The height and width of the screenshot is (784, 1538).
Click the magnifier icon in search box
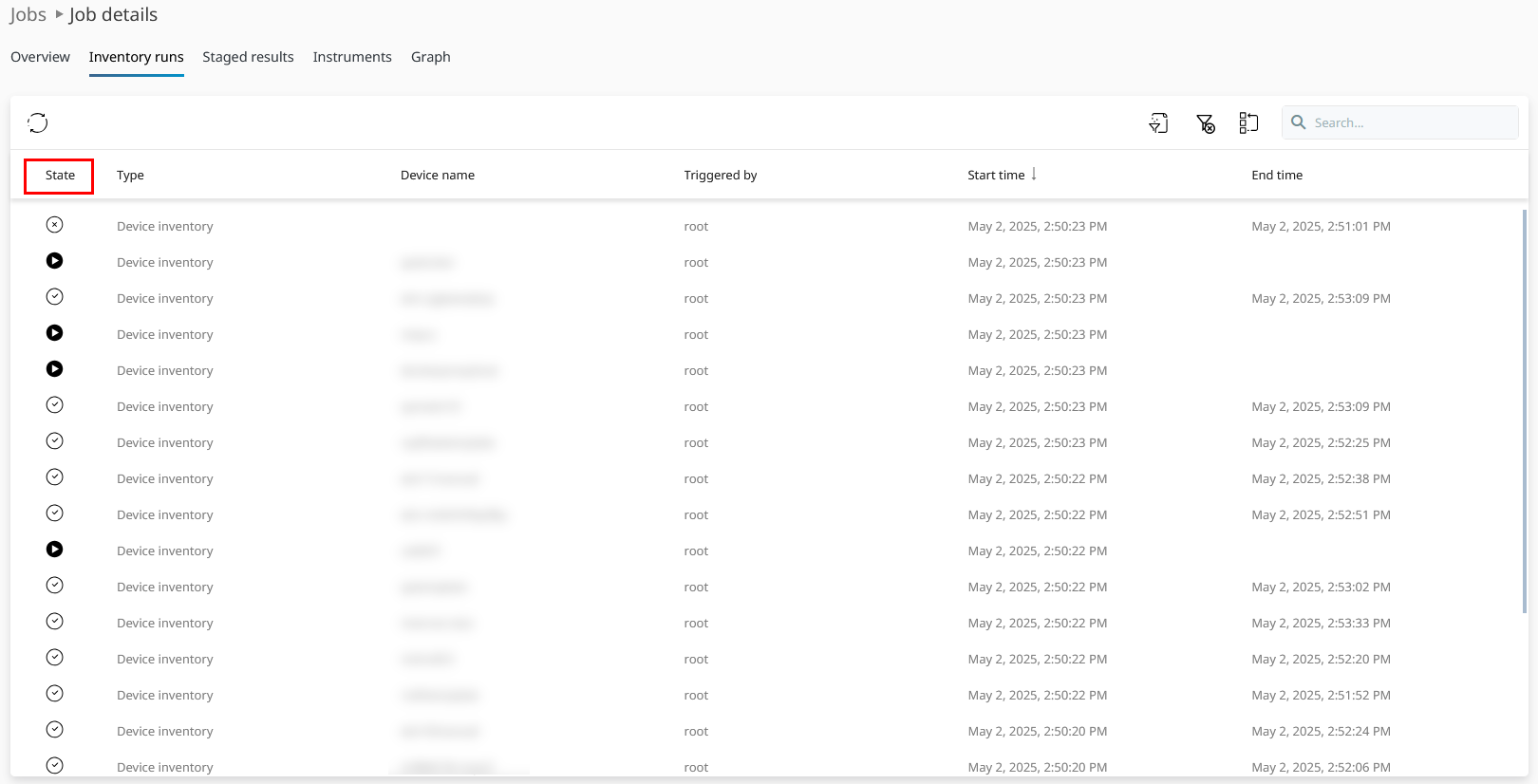click(1298, 122)
